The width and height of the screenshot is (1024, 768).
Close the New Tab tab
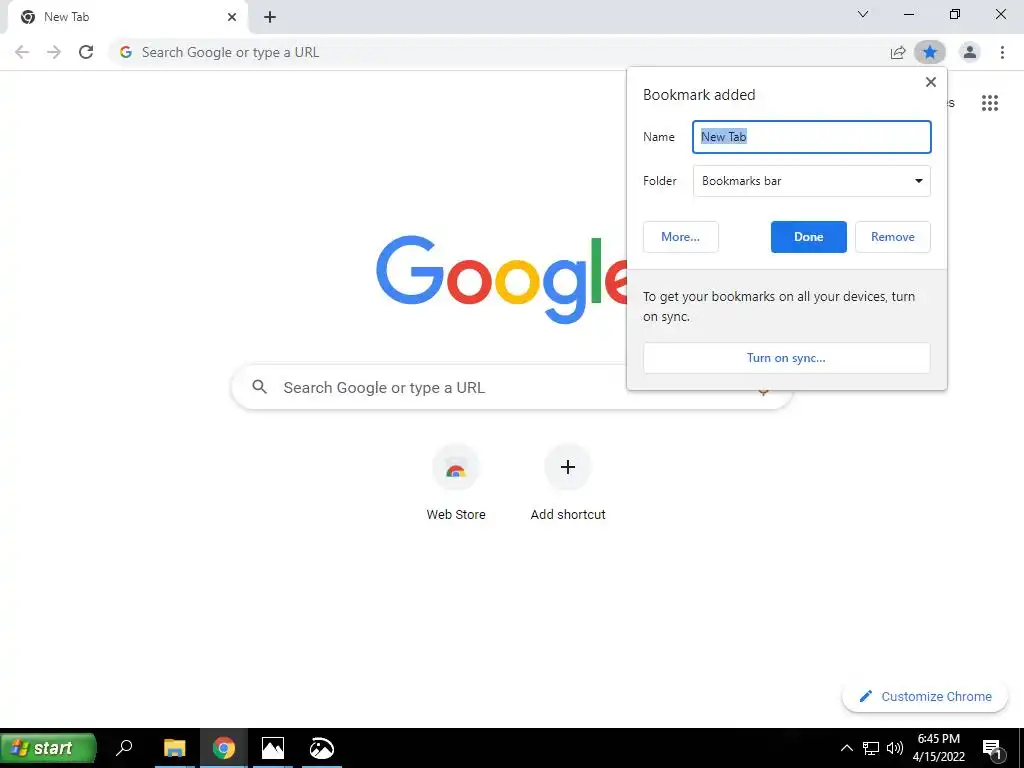click(x=232, y=17)
